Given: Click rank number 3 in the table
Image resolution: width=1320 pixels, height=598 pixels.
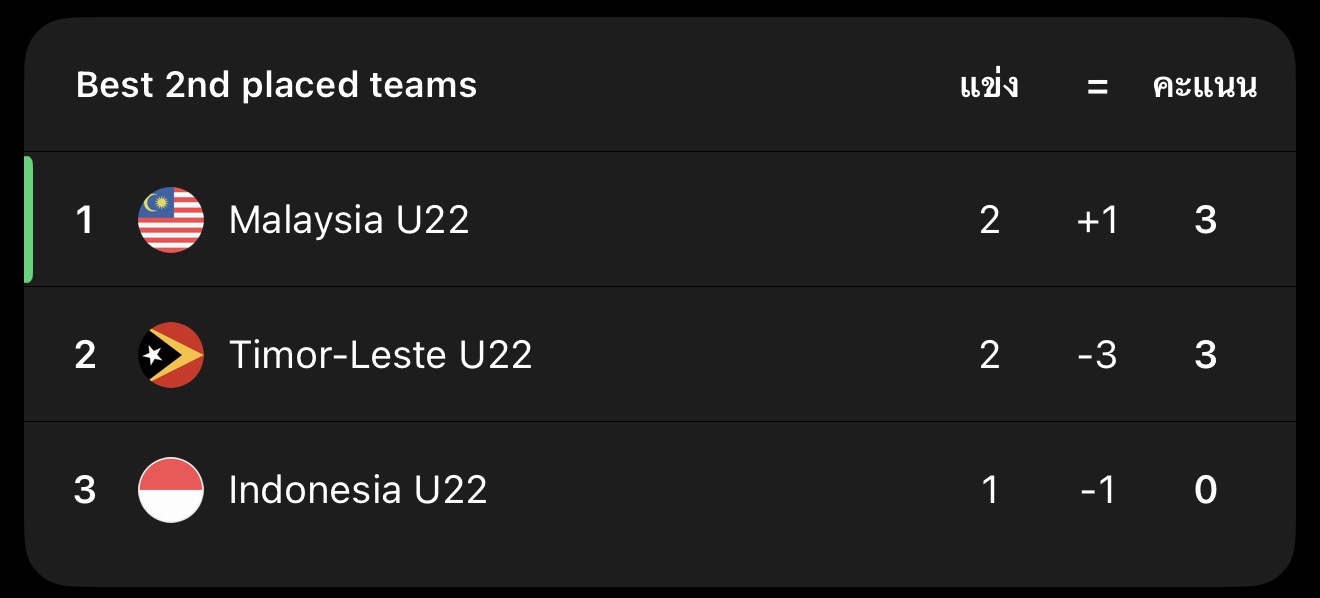Looking at the screenshot, I should click(85, 490).
